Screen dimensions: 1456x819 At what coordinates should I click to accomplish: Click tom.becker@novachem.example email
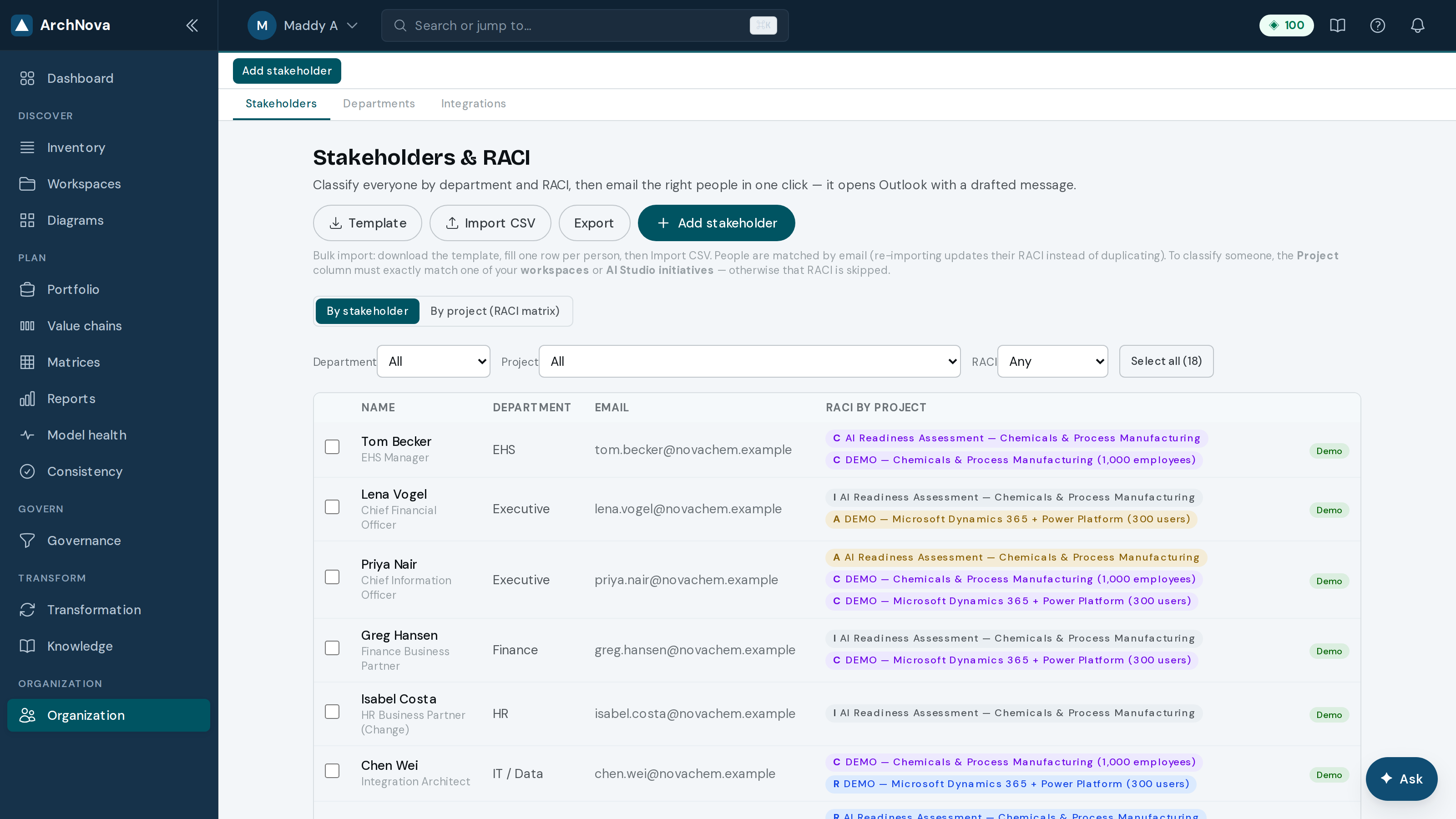[693, 450]
